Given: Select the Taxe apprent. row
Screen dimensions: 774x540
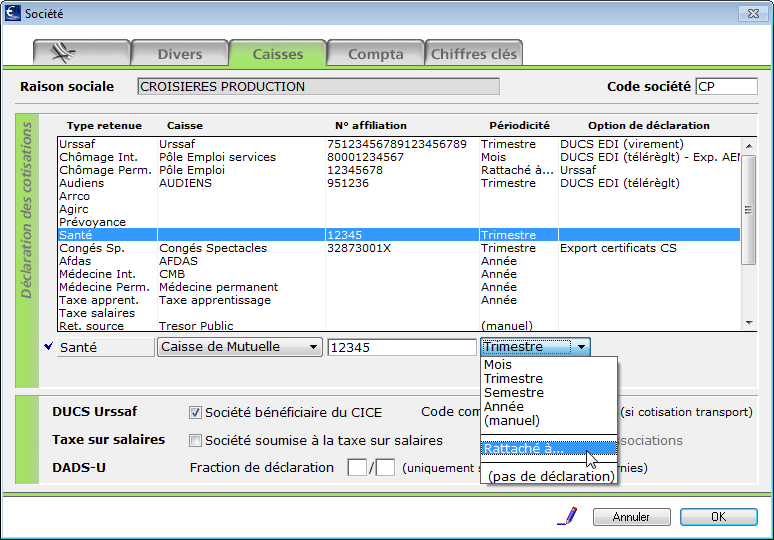Looking at the screenshot, I should coord(399,300).
